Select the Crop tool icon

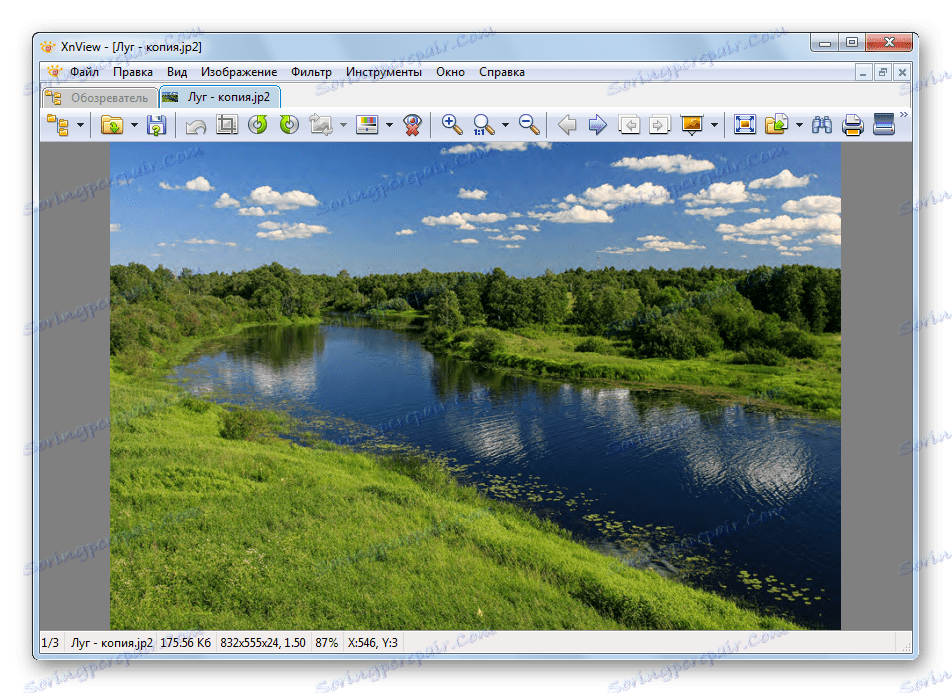[226, 125]
